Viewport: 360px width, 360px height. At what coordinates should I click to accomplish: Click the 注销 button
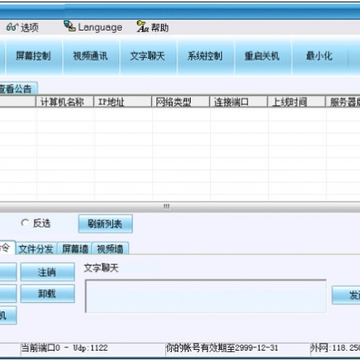tap(47, 272)
